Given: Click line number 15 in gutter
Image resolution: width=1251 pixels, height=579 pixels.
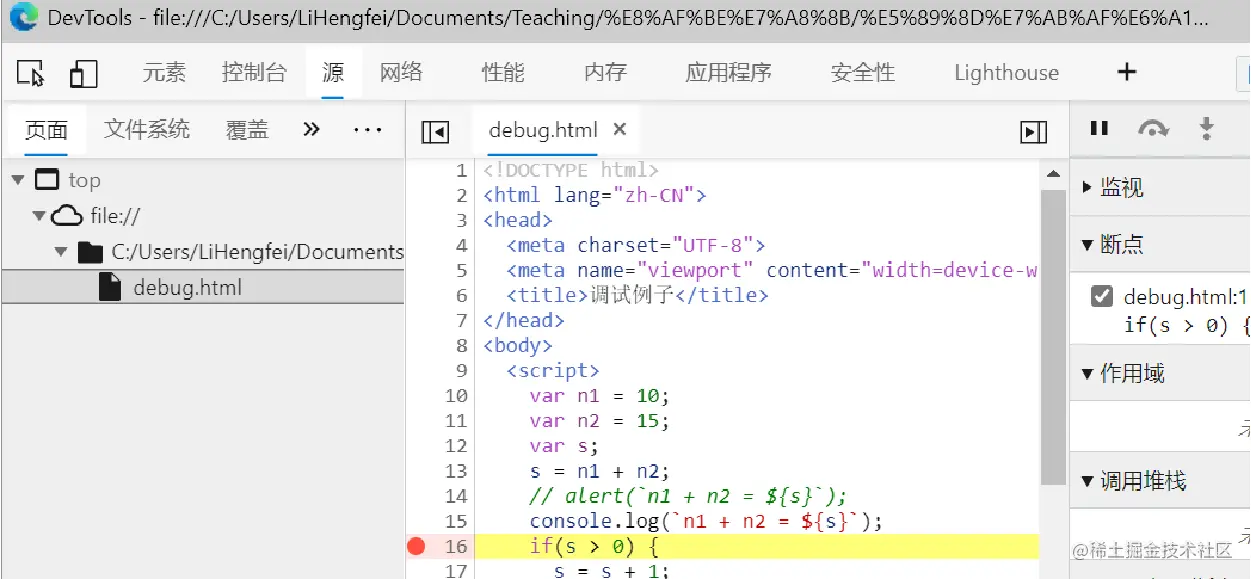Looking at the screenshot, I should click(455, 521).
